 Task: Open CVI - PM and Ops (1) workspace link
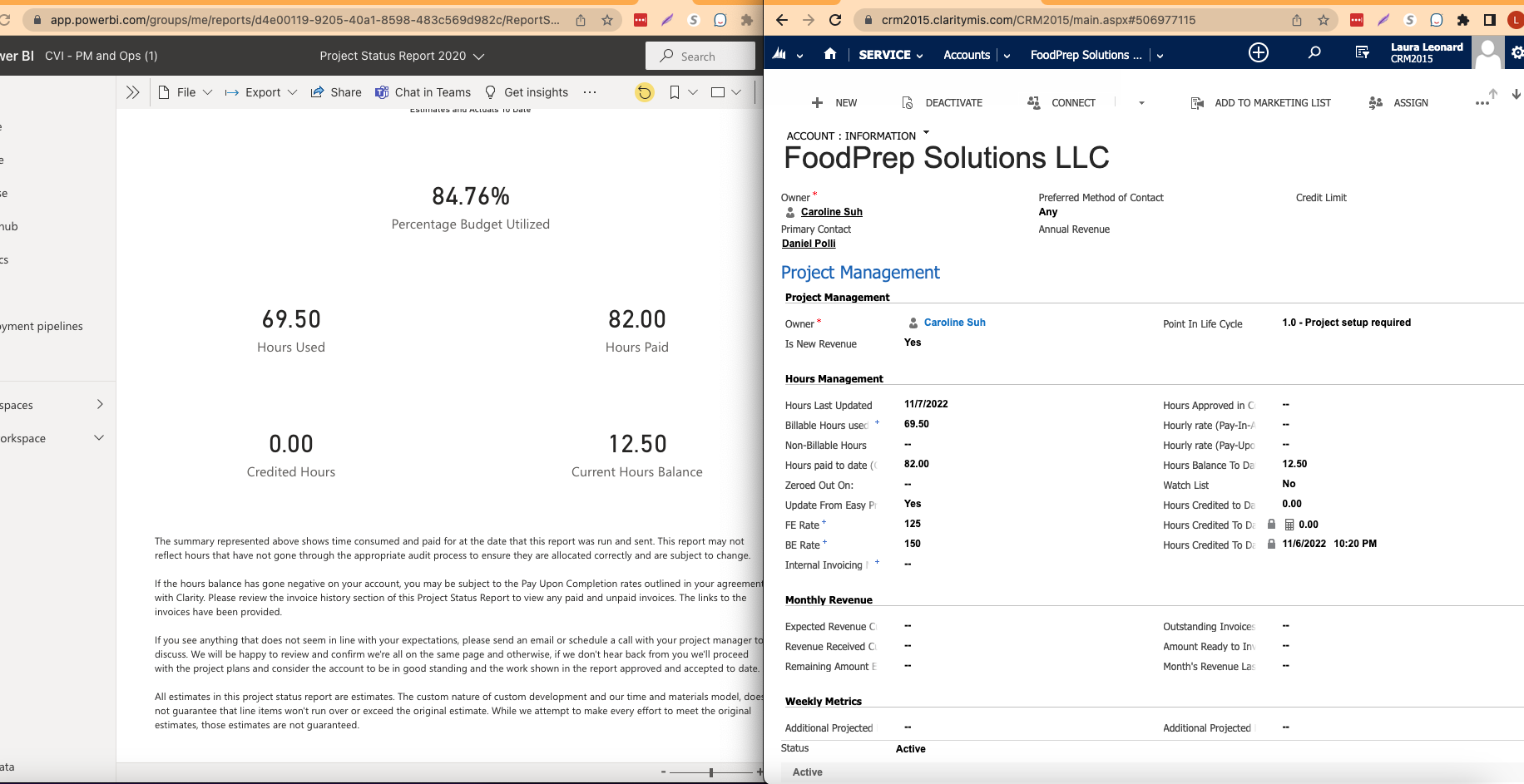coord(101,56)
